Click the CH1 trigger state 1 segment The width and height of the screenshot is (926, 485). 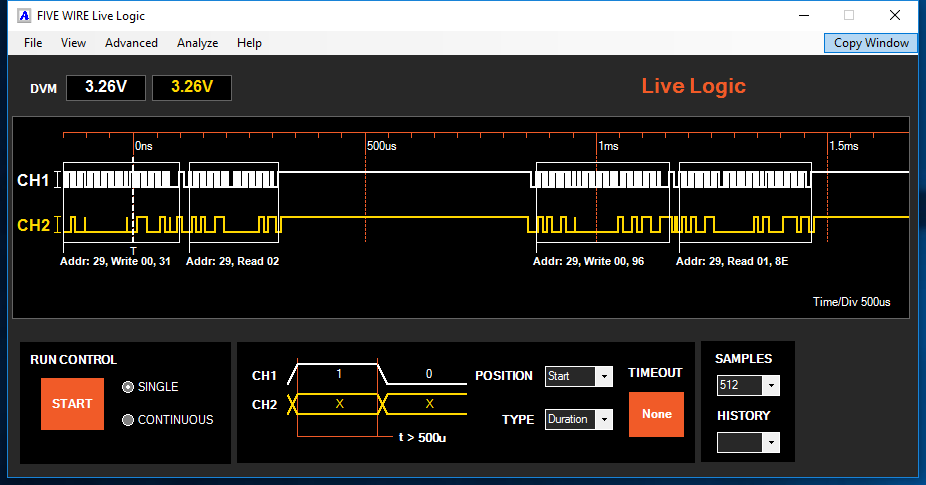tap(338, 373)
